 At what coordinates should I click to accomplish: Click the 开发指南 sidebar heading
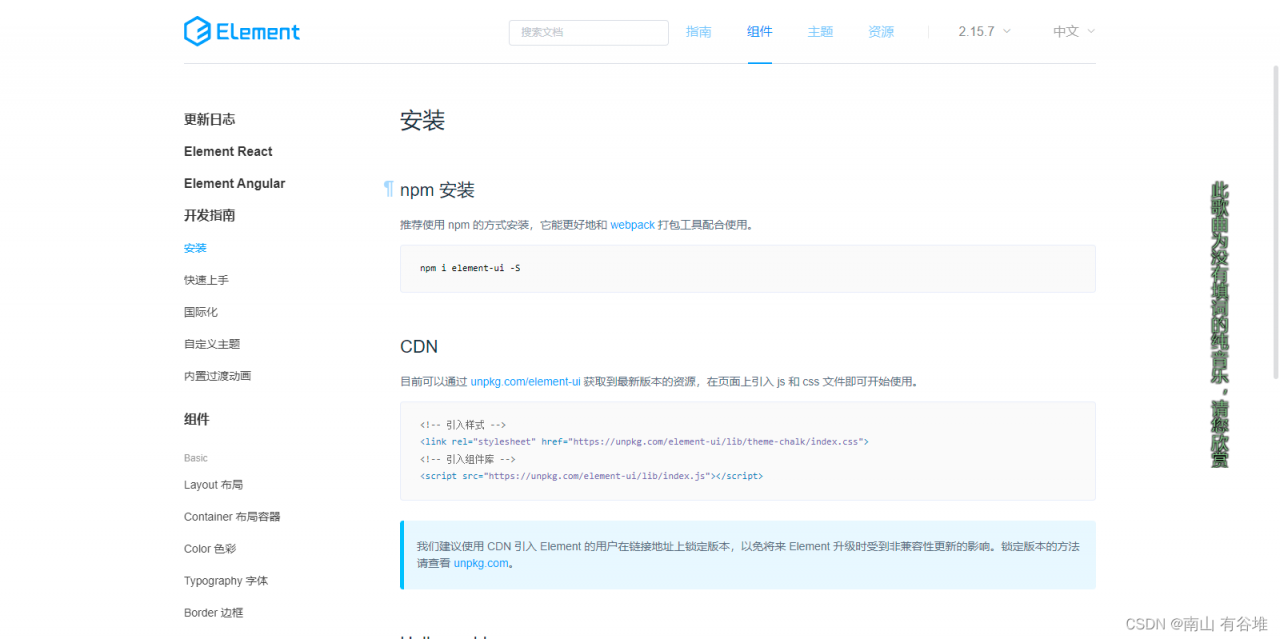[210, 215]
